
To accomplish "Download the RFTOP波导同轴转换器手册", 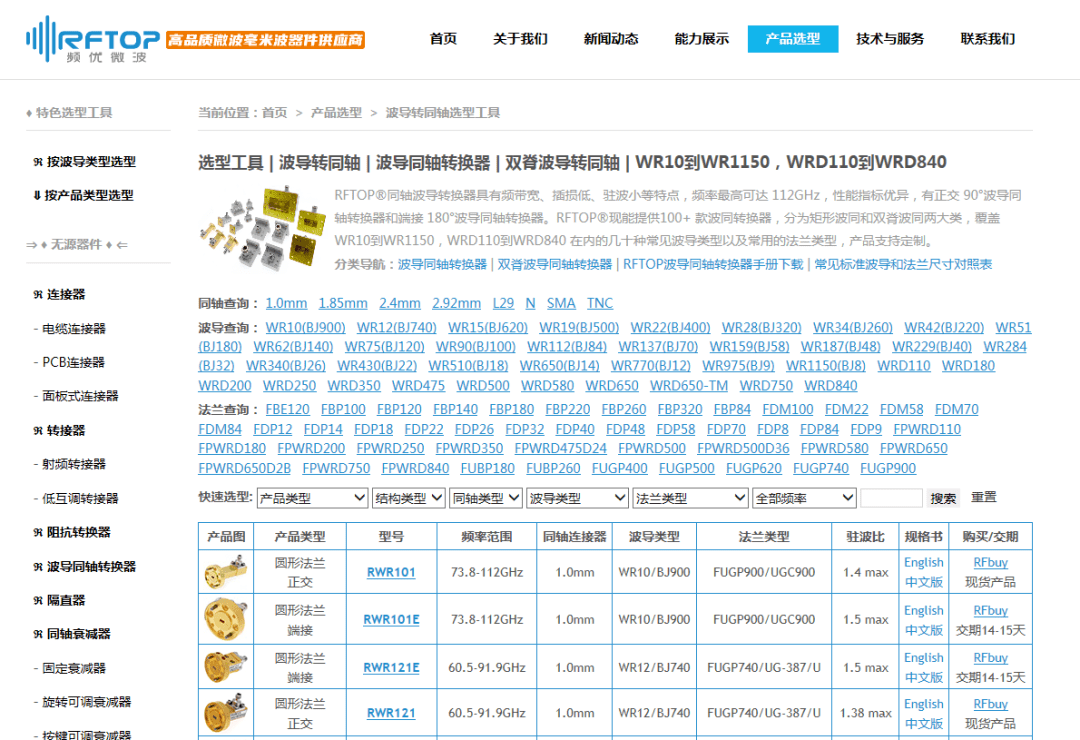I will [713, 265].
